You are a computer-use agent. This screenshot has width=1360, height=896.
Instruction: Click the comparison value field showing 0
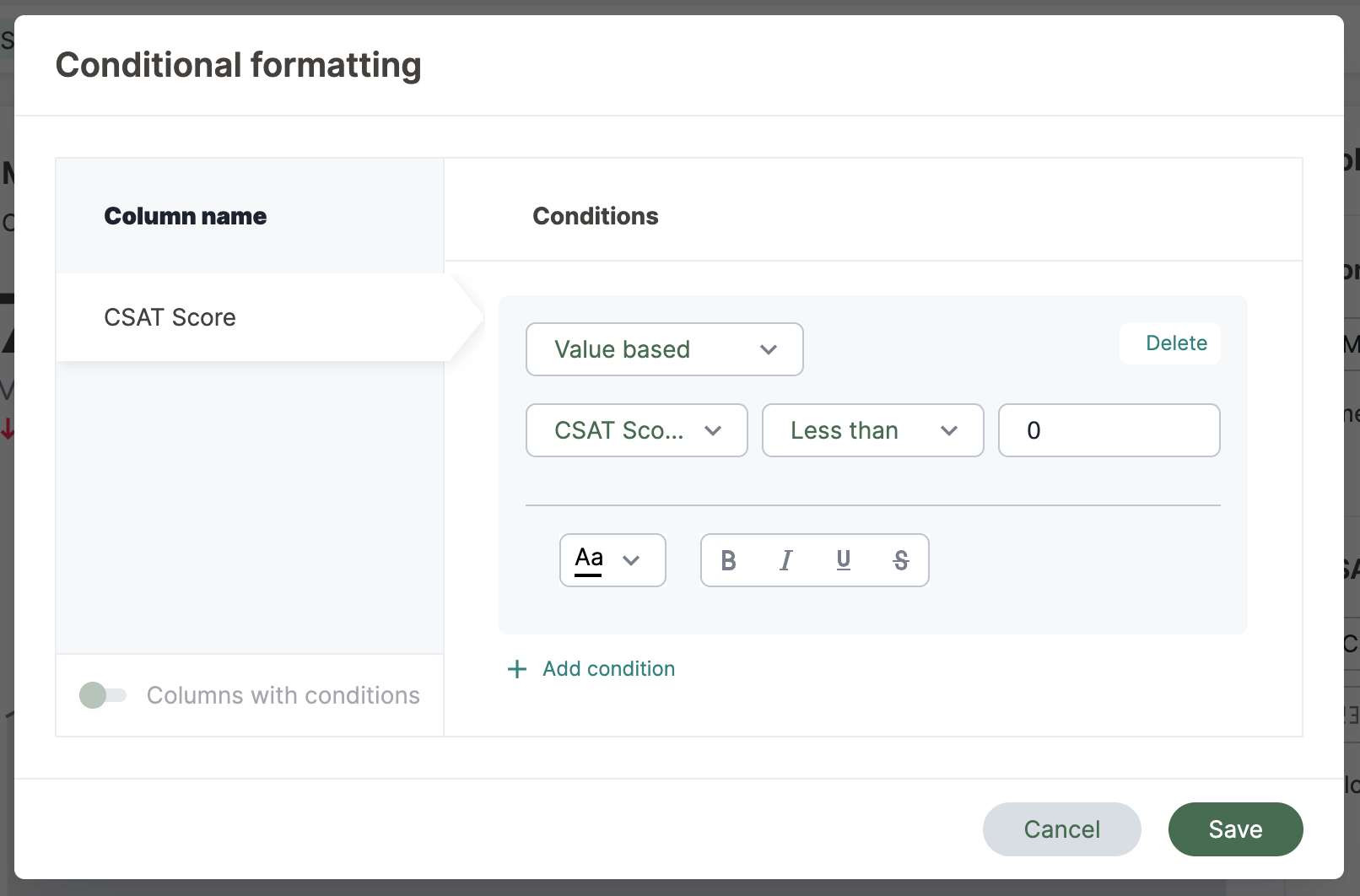1109,430
